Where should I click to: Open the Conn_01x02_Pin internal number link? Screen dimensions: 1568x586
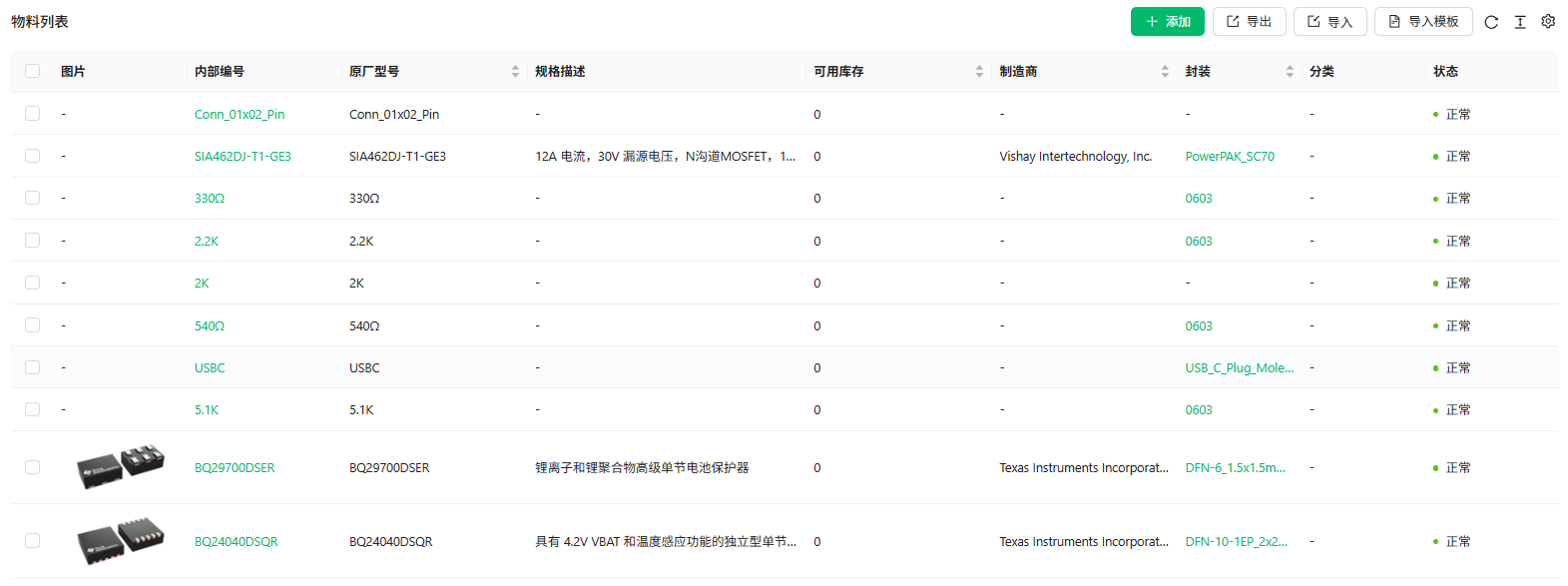(240, 114)
